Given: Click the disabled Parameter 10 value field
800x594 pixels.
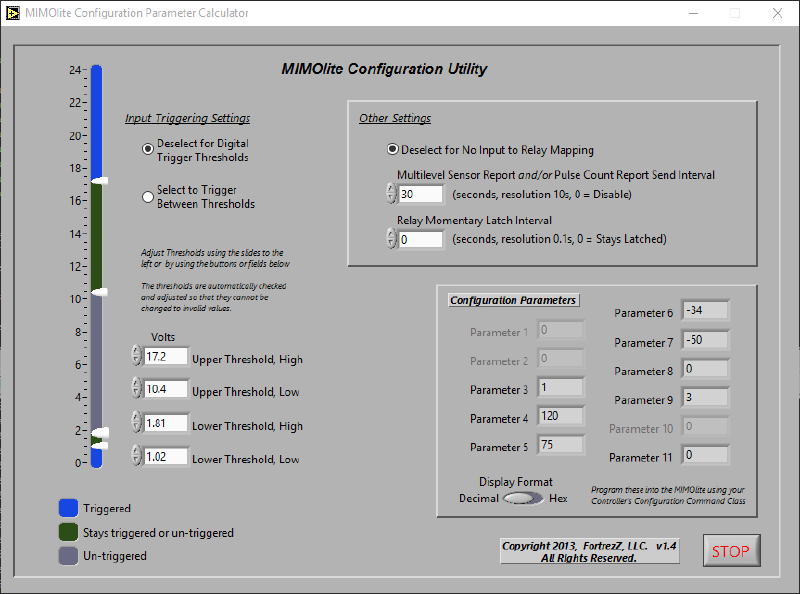Looking at the screenshot, I should [706, 426].
